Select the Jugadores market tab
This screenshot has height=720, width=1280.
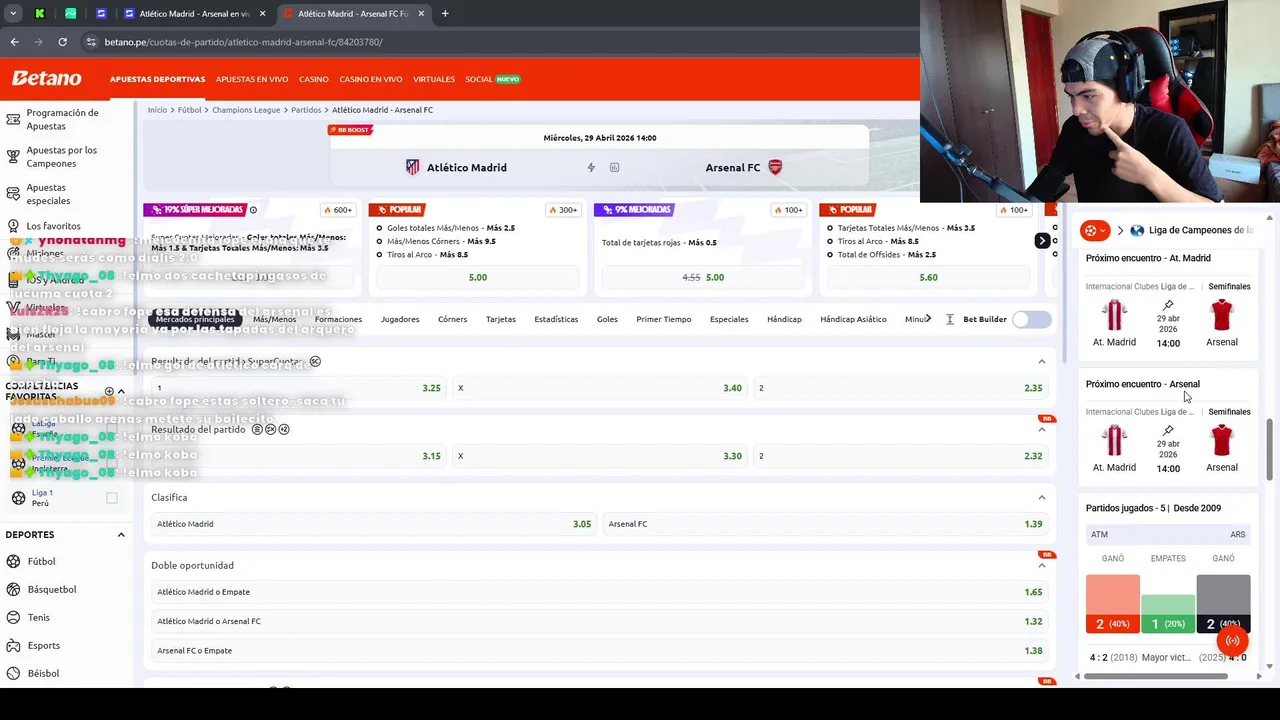pyautogui.click(x=400, y=319)
